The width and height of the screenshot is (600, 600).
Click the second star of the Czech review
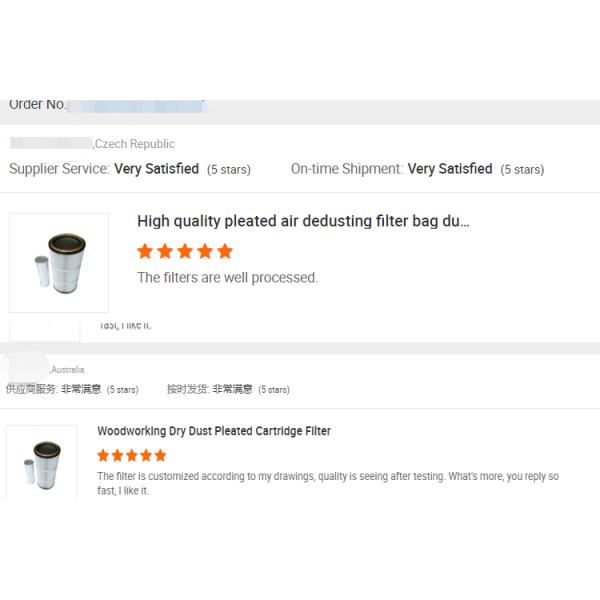[165, 251]
